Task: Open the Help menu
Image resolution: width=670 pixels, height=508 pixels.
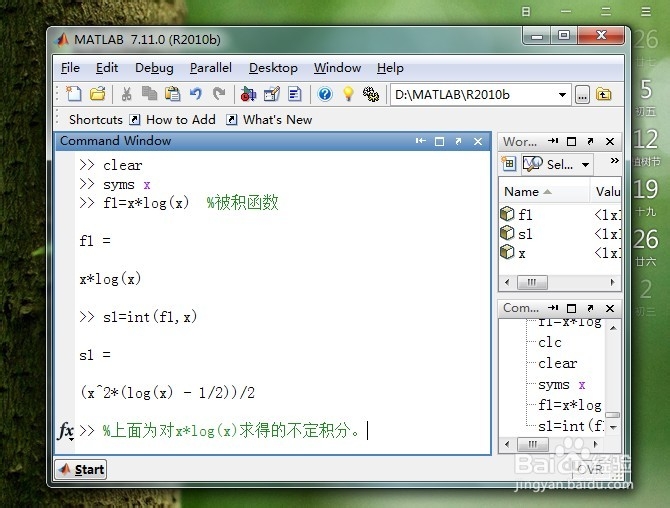Action: point(390,68)
